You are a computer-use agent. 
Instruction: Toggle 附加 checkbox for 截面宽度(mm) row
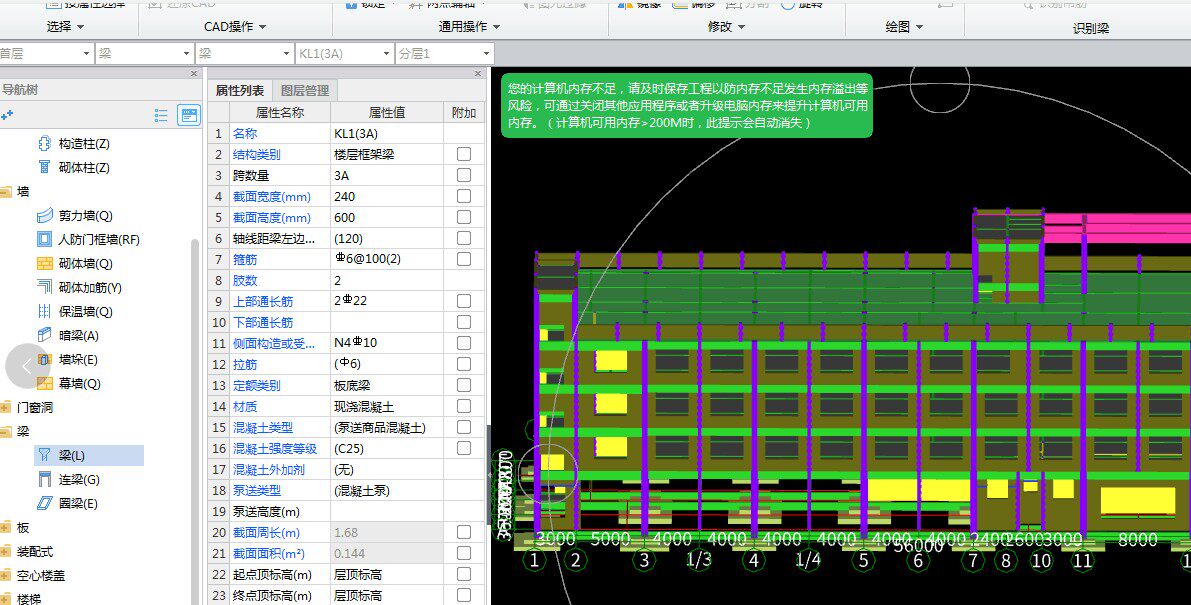tap(463, 196)
